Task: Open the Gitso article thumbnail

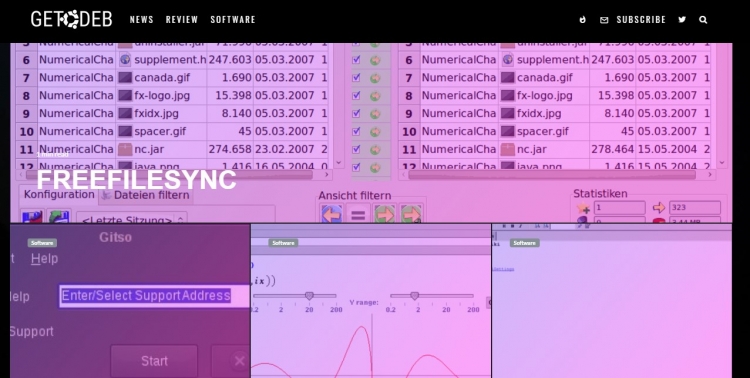Action: 130,301
